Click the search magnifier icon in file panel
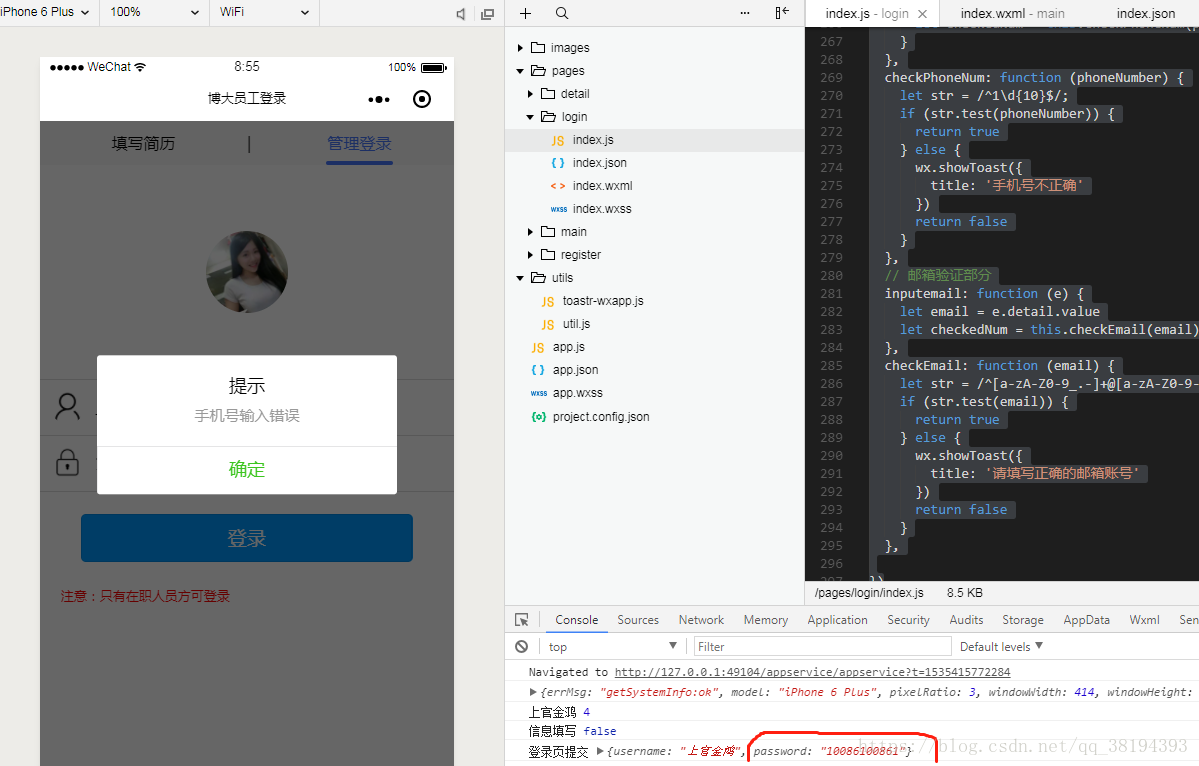The image size is (1199, 766). point(562,14)
